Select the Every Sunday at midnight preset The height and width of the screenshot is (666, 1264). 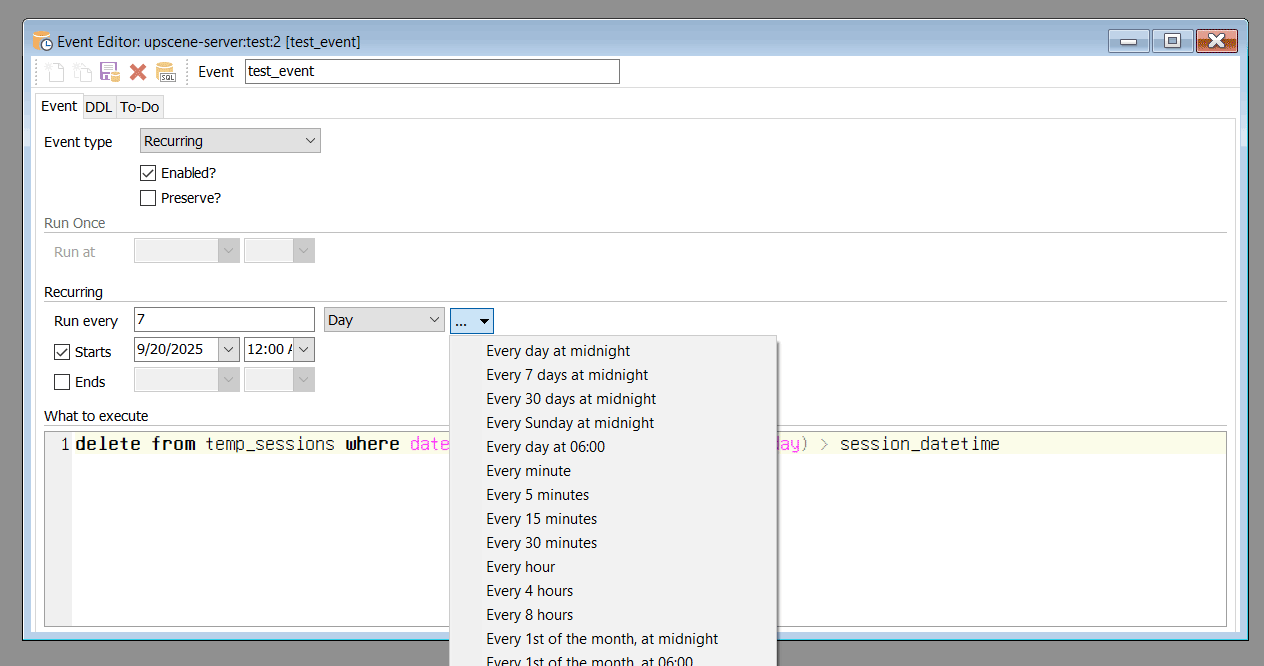(x=569, y=422)
